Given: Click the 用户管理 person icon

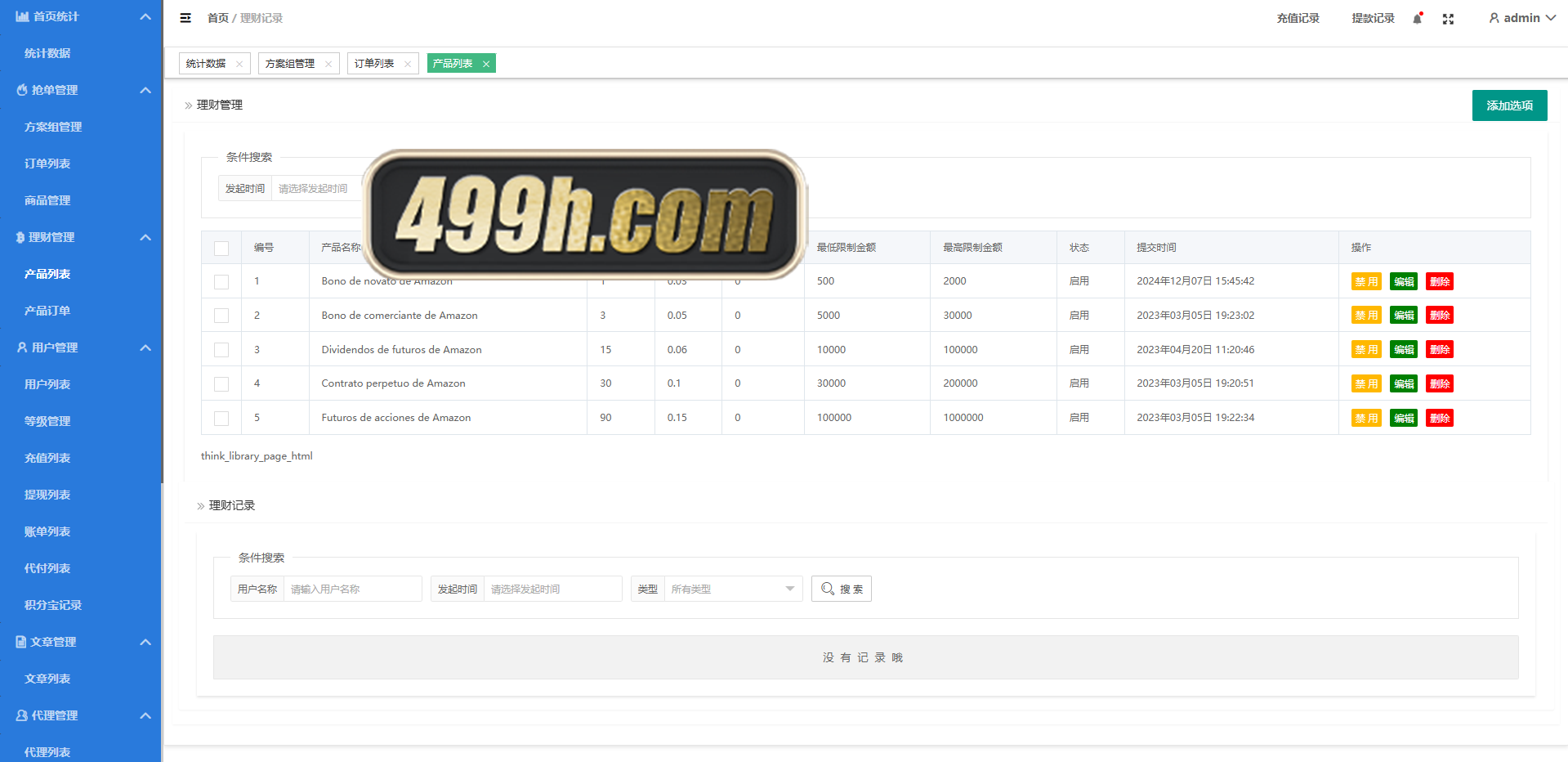Looking at the screenshot, I should tap(22, 347).
